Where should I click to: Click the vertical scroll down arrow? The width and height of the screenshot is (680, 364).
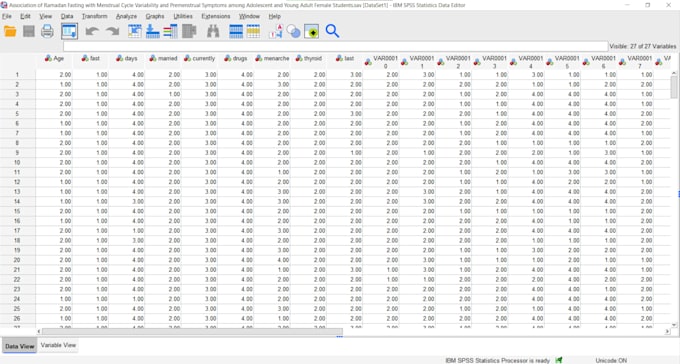coord(674,325)
